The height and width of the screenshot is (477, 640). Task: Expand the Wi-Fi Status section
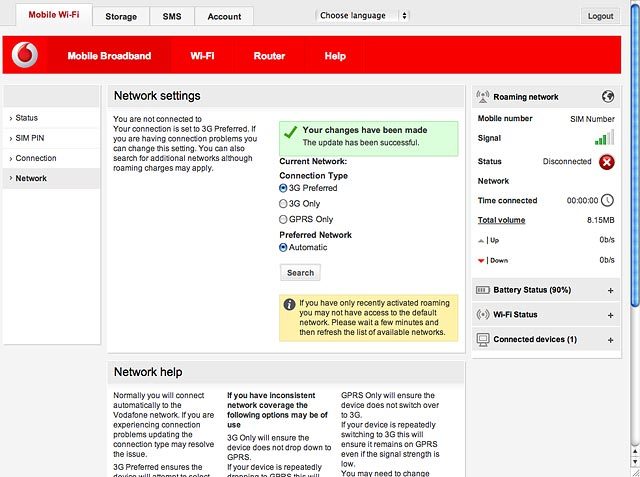coord(611,315)
